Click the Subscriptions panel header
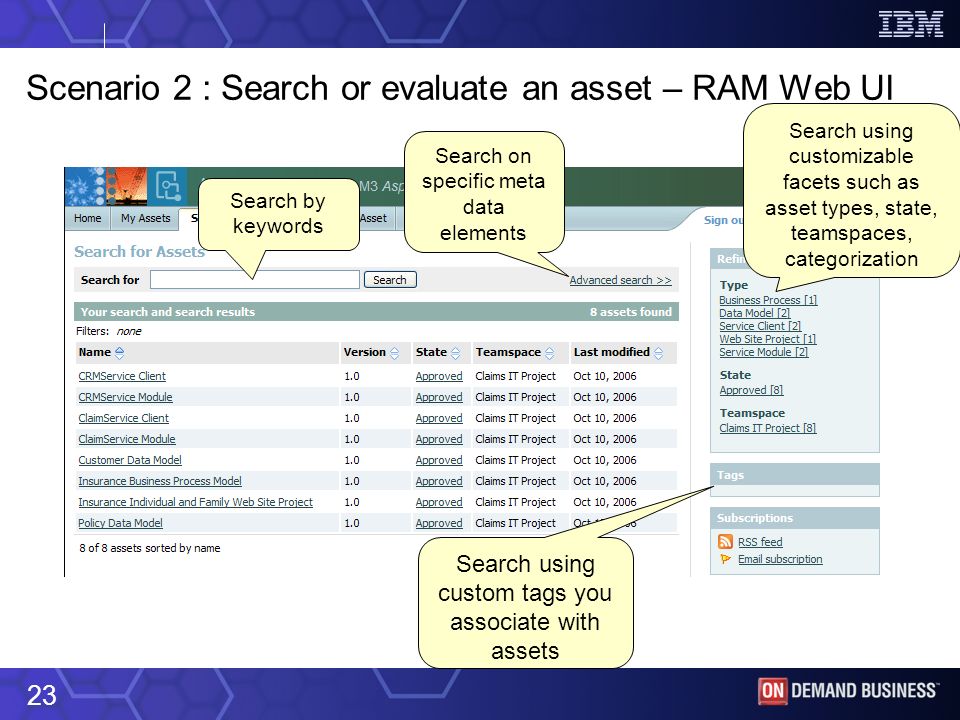The height and width of the screenshot is (720, 960). pos(795,518)
